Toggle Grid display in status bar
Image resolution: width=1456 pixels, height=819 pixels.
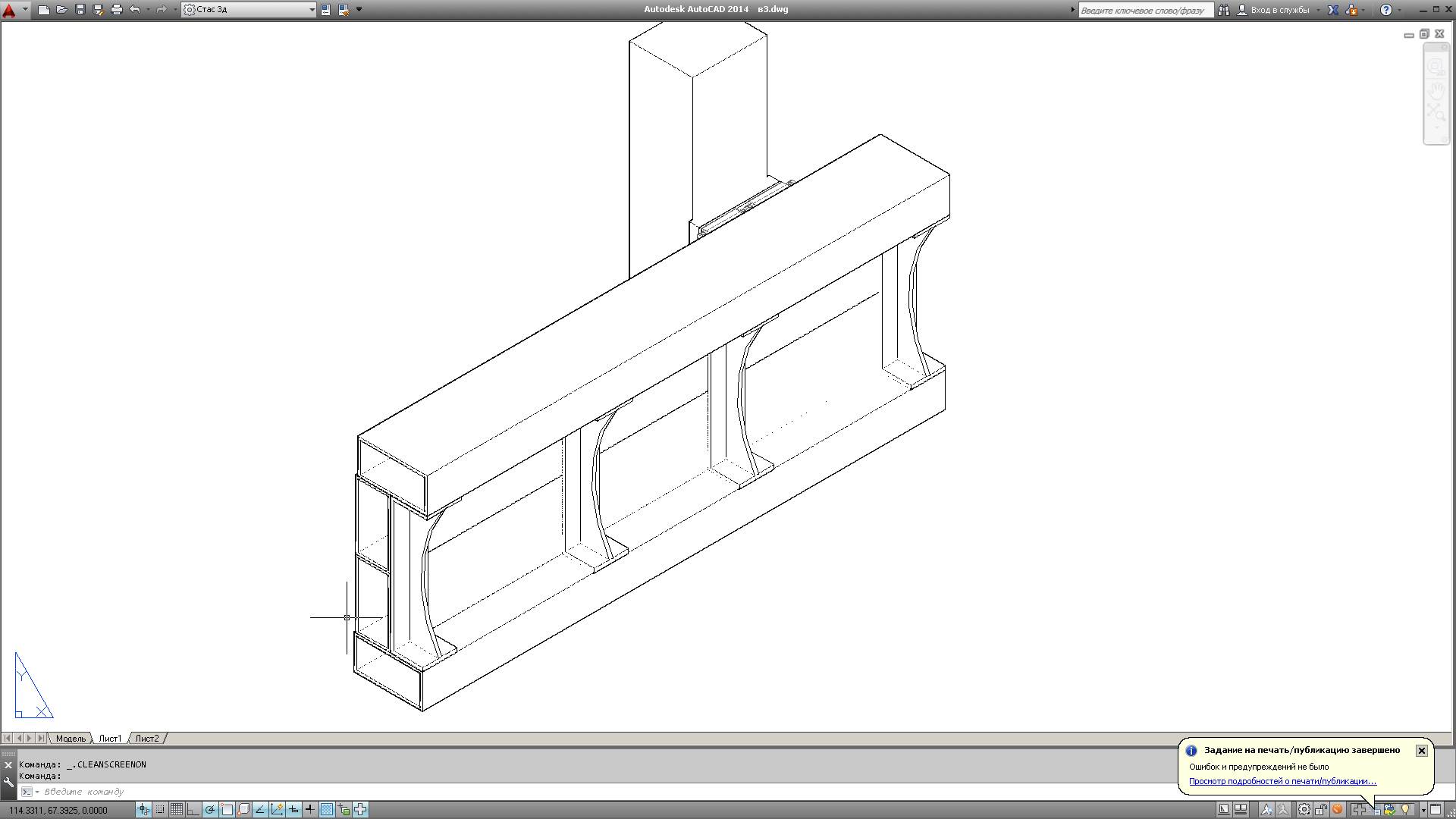(176, 809)
